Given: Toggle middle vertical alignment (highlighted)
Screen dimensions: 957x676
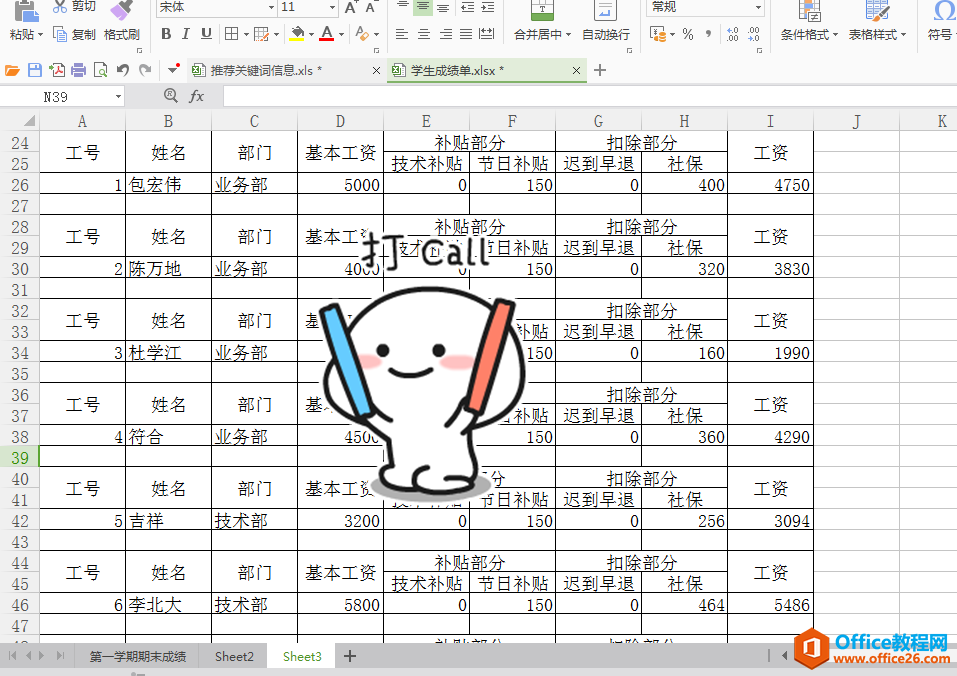Looking at the screenshot, I should (422, 7).
